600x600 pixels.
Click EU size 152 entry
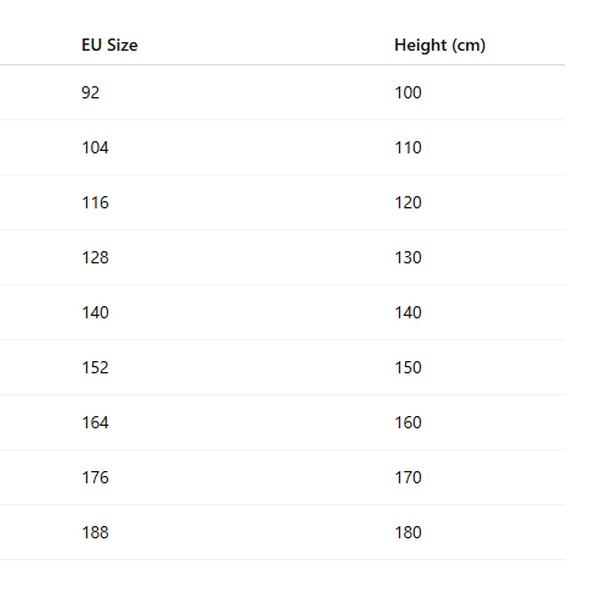[95, 368]
